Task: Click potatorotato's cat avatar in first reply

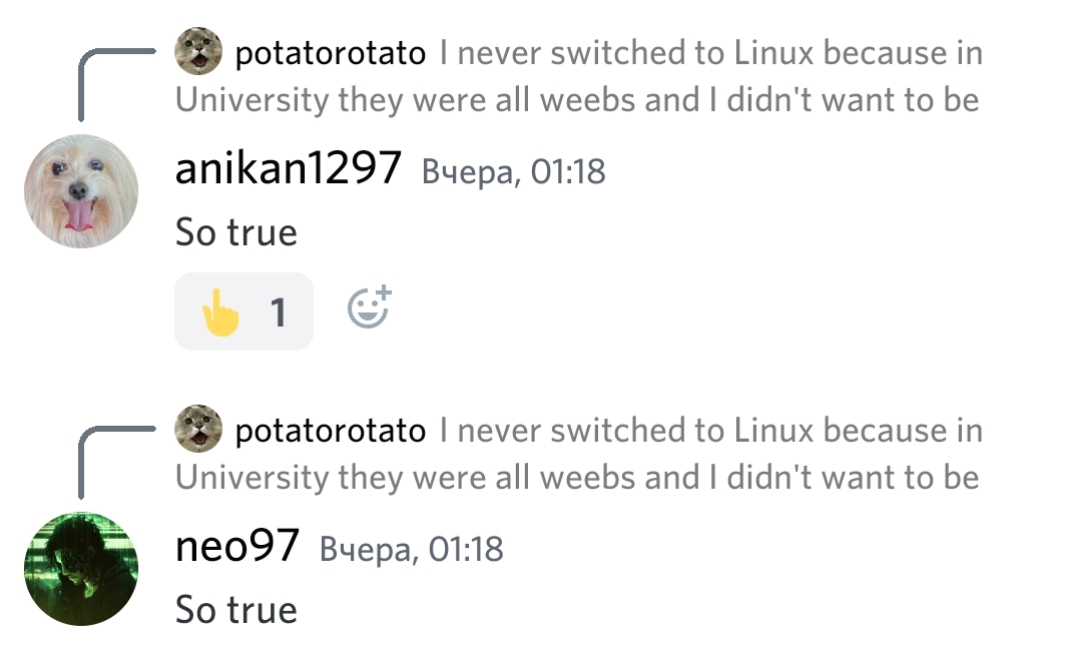Action: pos(198,52)
